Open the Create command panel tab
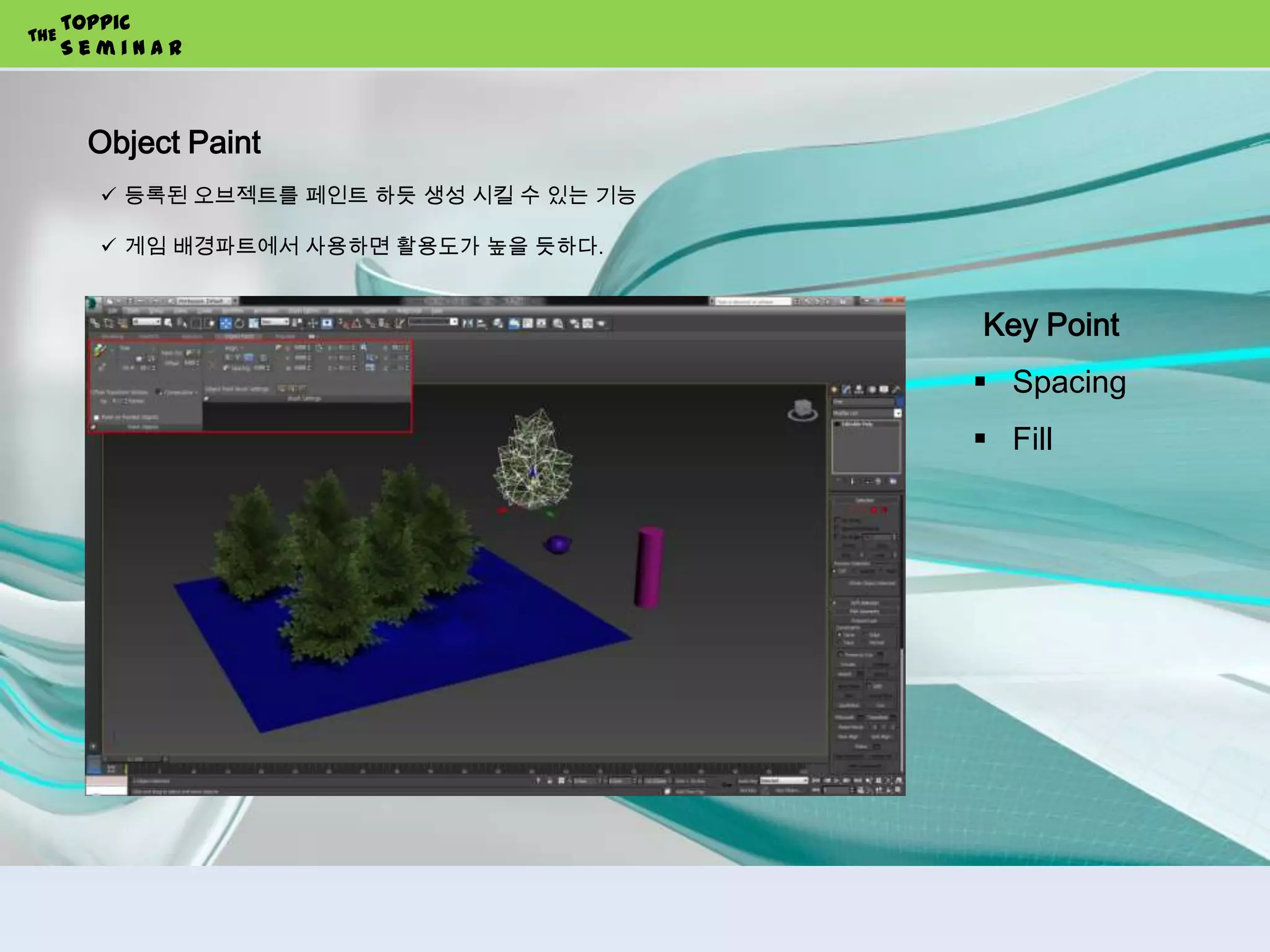The width and height of the screenshot is (1270, 952). pos(835,389)
